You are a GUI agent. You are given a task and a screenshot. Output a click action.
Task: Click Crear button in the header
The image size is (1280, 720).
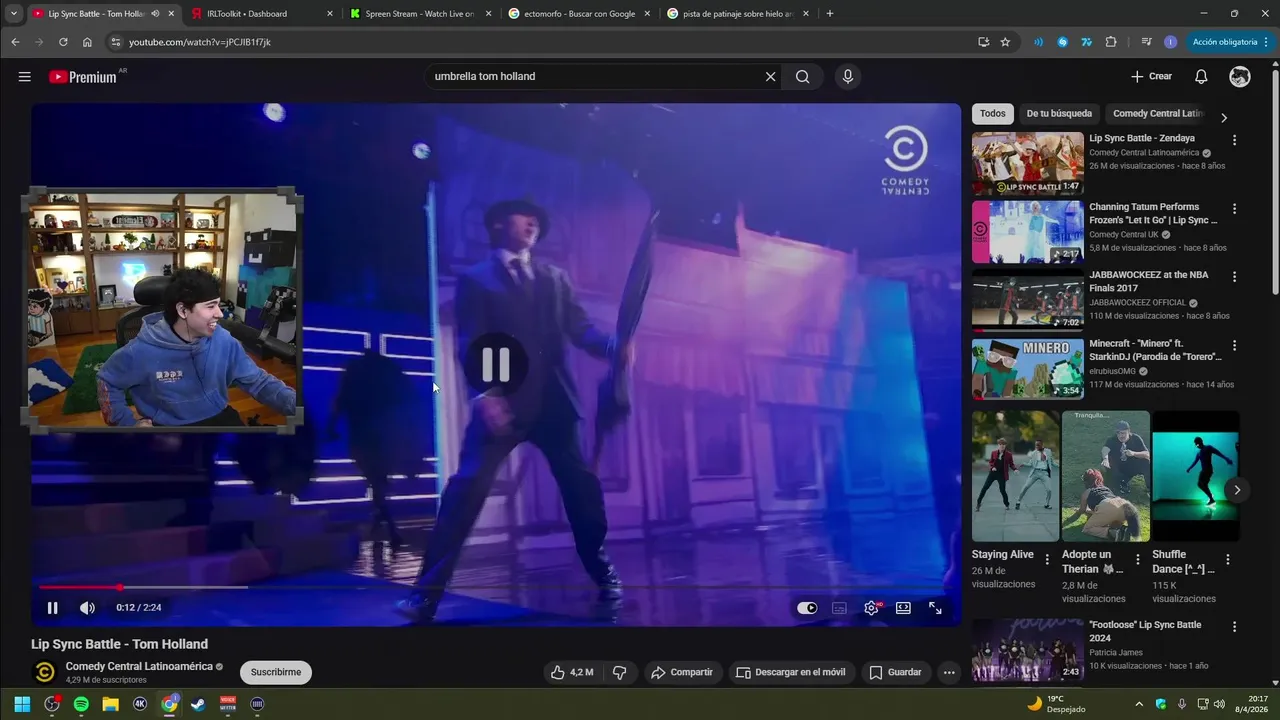pos(1151,77)
